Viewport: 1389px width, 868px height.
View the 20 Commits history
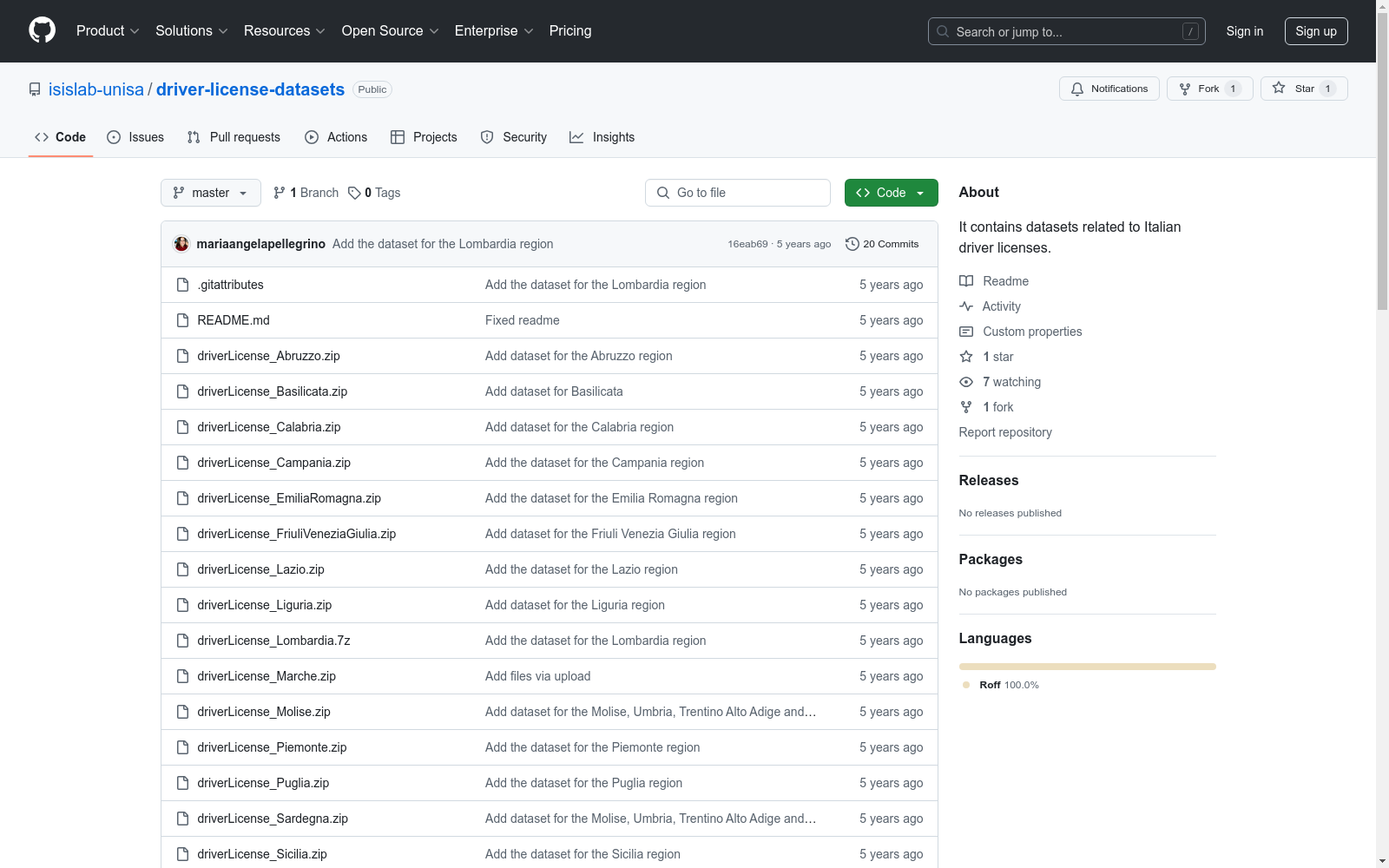pyautogui.click(x=882, y=244)
